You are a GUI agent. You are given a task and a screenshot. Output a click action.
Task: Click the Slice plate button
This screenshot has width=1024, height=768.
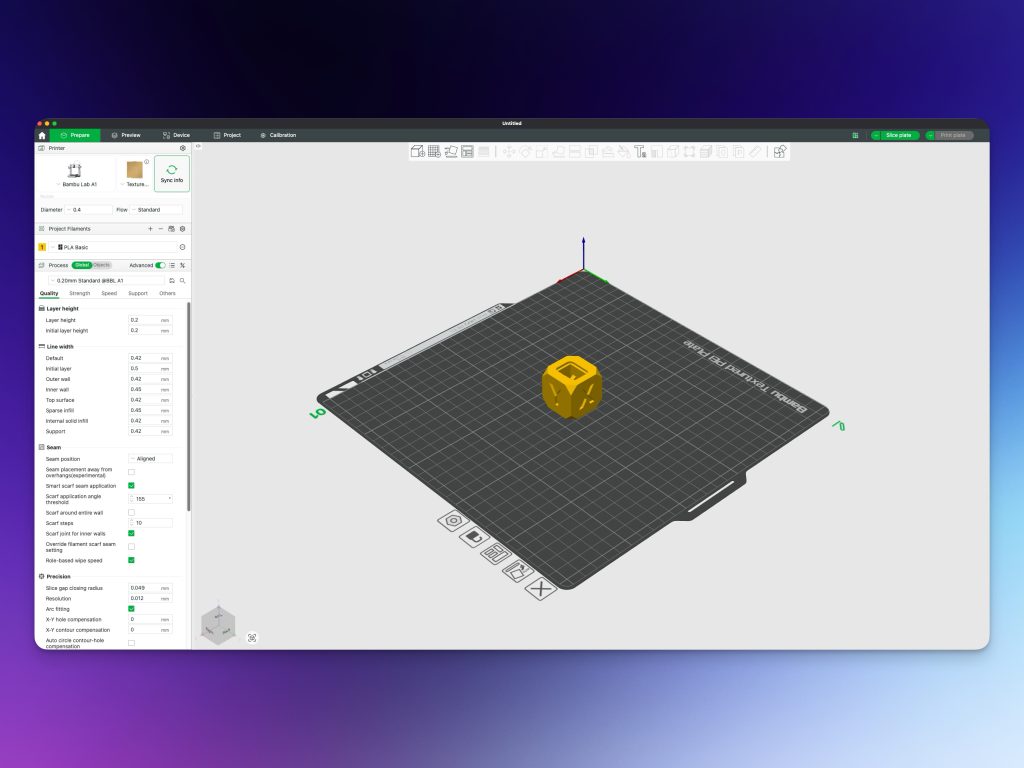click(895, 135)
